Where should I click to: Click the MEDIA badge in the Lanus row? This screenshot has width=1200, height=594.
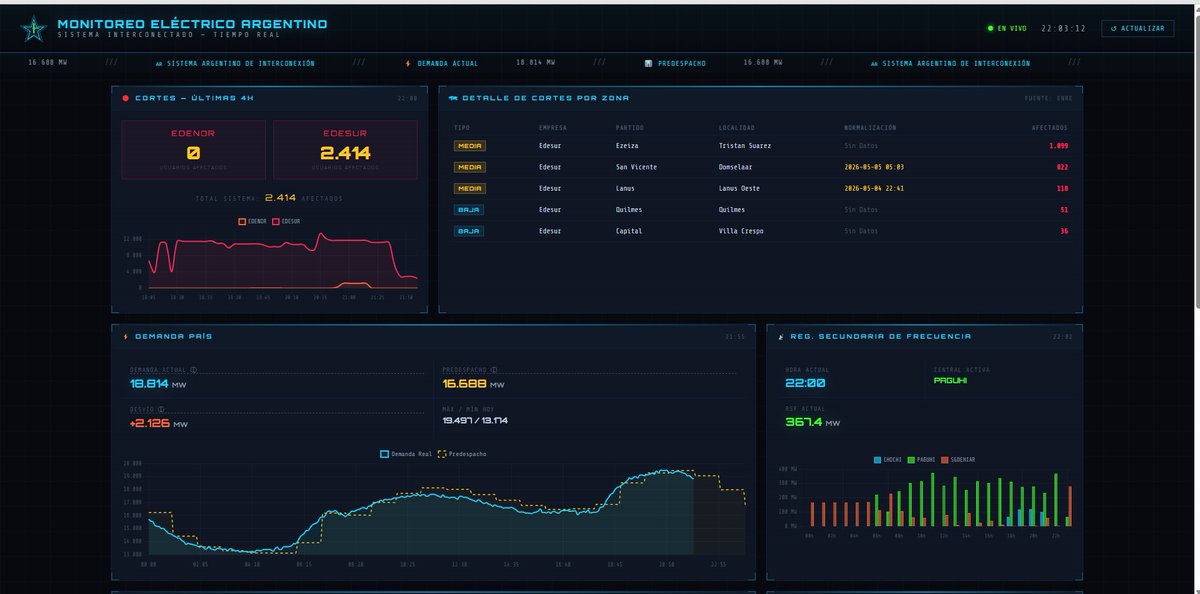tap(470, 188)
